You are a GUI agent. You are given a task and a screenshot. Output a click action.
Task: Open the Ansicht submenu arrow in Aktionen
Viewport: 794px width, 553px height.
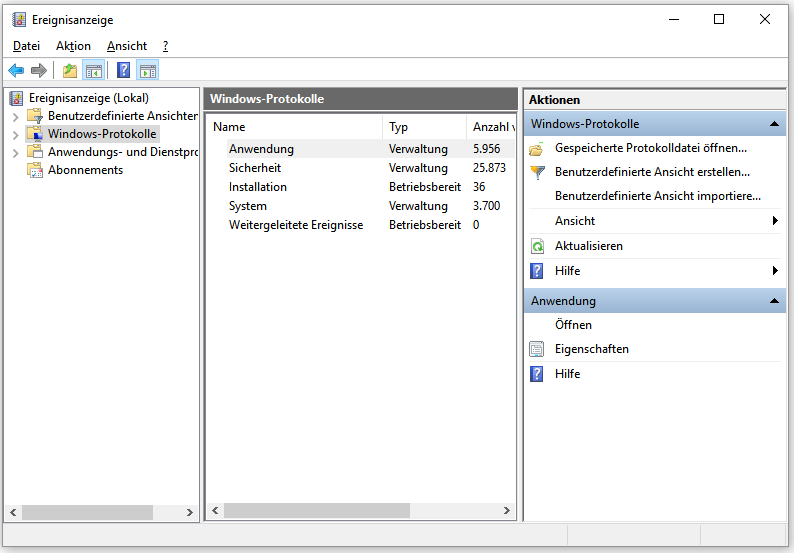tap(775, 221)
